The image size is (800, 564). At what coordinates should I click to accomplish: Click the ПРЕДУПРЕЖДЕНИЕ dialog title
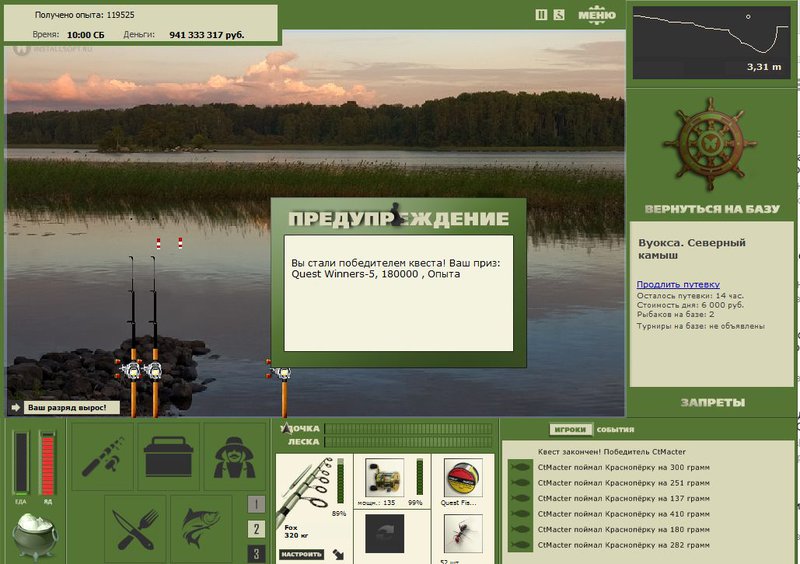(x=398, y=219)
